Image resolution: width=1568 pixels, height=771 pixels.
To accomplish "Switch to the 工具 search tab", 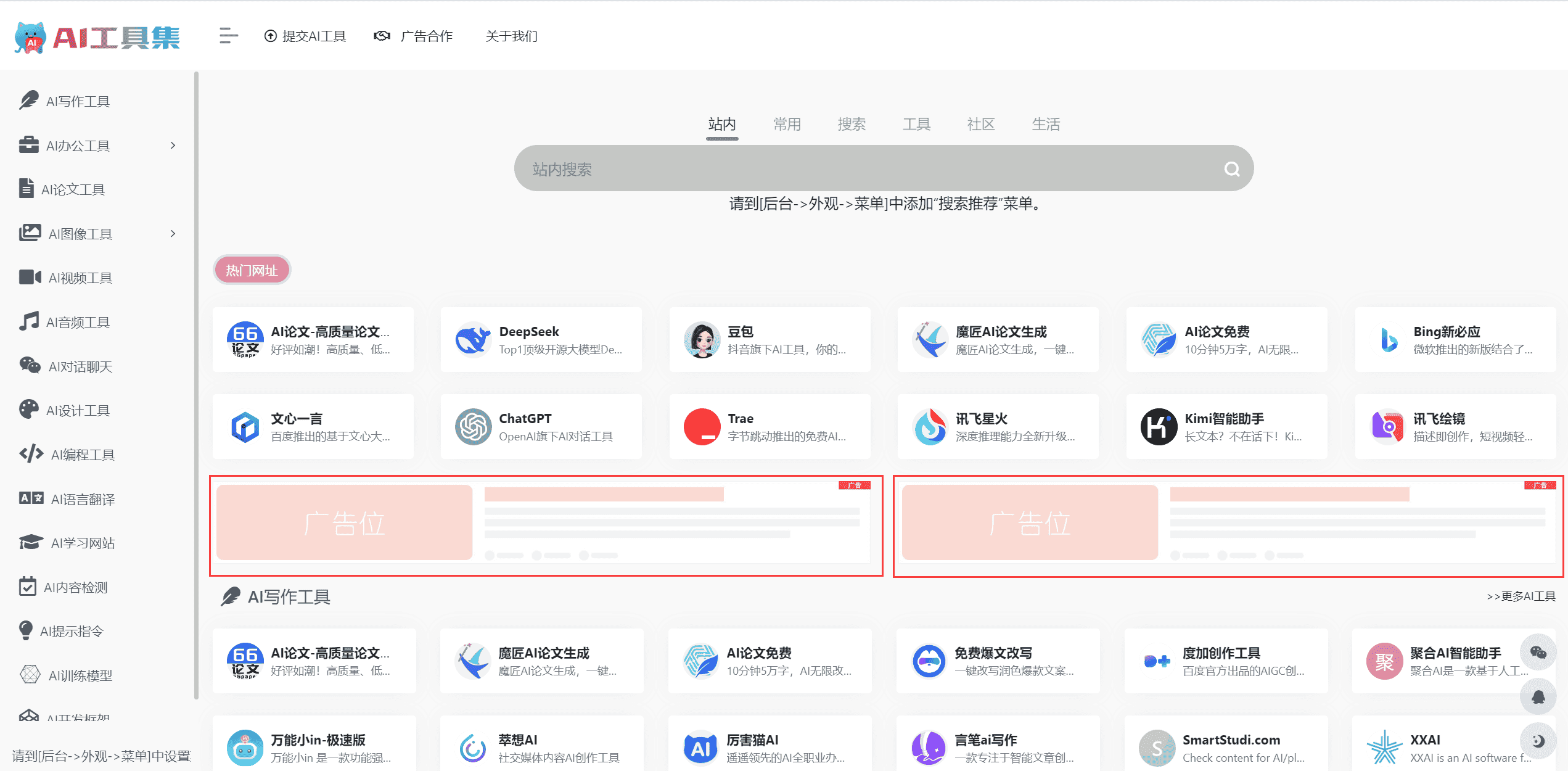I will click(x=916, y=124).
